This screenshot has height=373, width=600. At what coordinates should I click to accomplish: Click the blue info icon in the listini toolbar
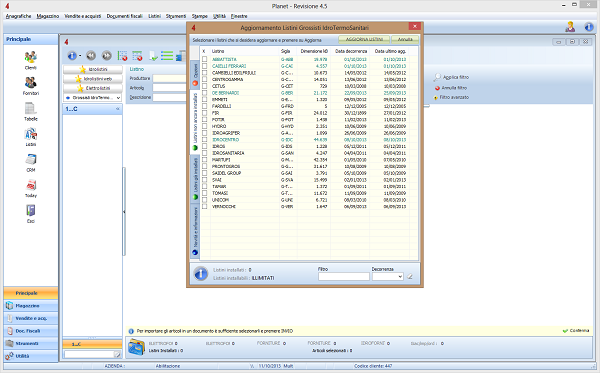(x=72, y=56)
